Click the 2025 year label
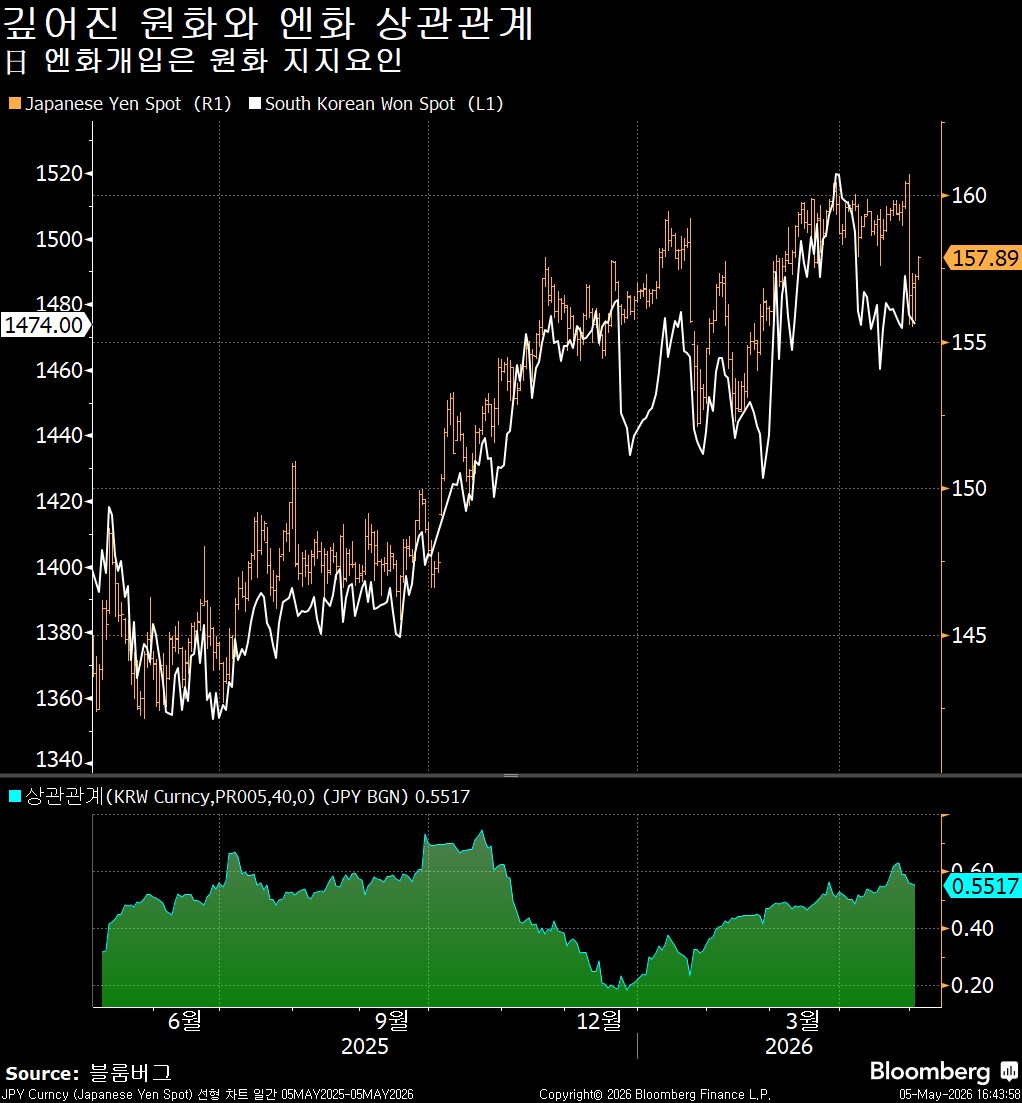Image resolution: width=1022 pixels, height=1103 pixels. point(364,1047)
